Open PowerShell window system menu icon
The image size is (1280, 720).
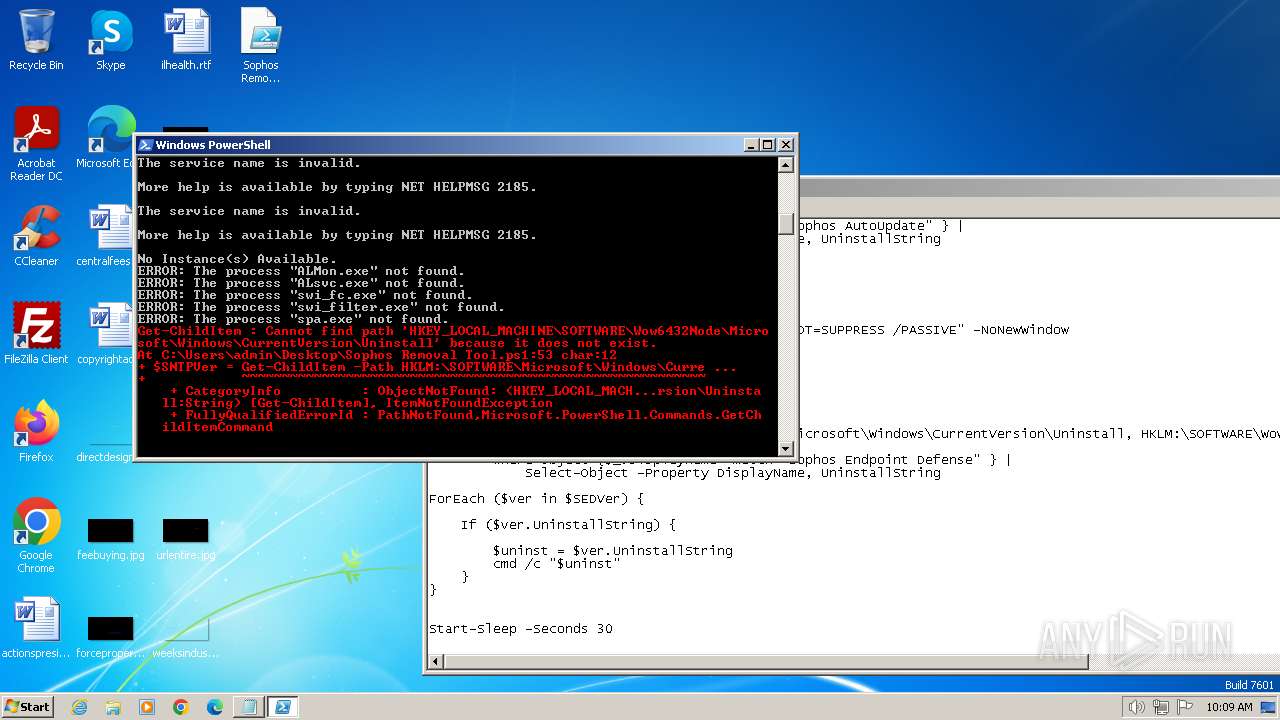tap(145, 145)
